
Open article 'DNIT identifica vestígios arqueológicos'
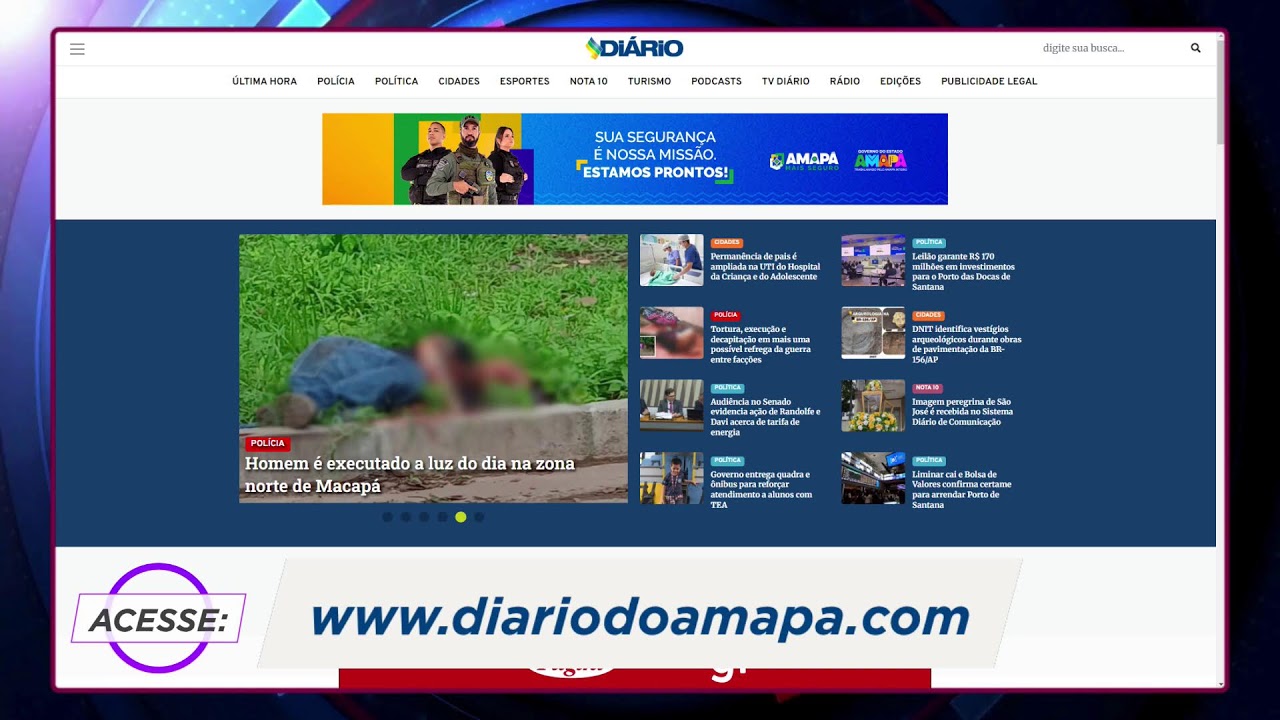[x=966, y=344]
